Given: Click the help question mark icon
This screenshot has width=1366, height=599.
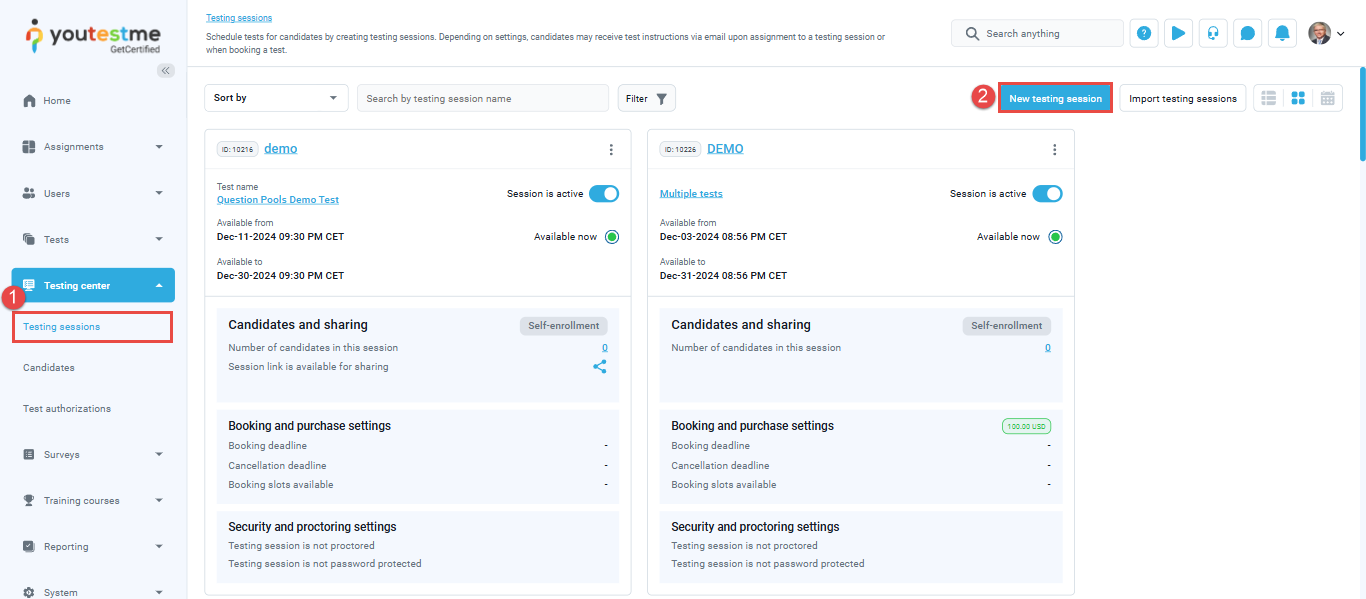Looking at the screenshot, I should [1144, 33].
